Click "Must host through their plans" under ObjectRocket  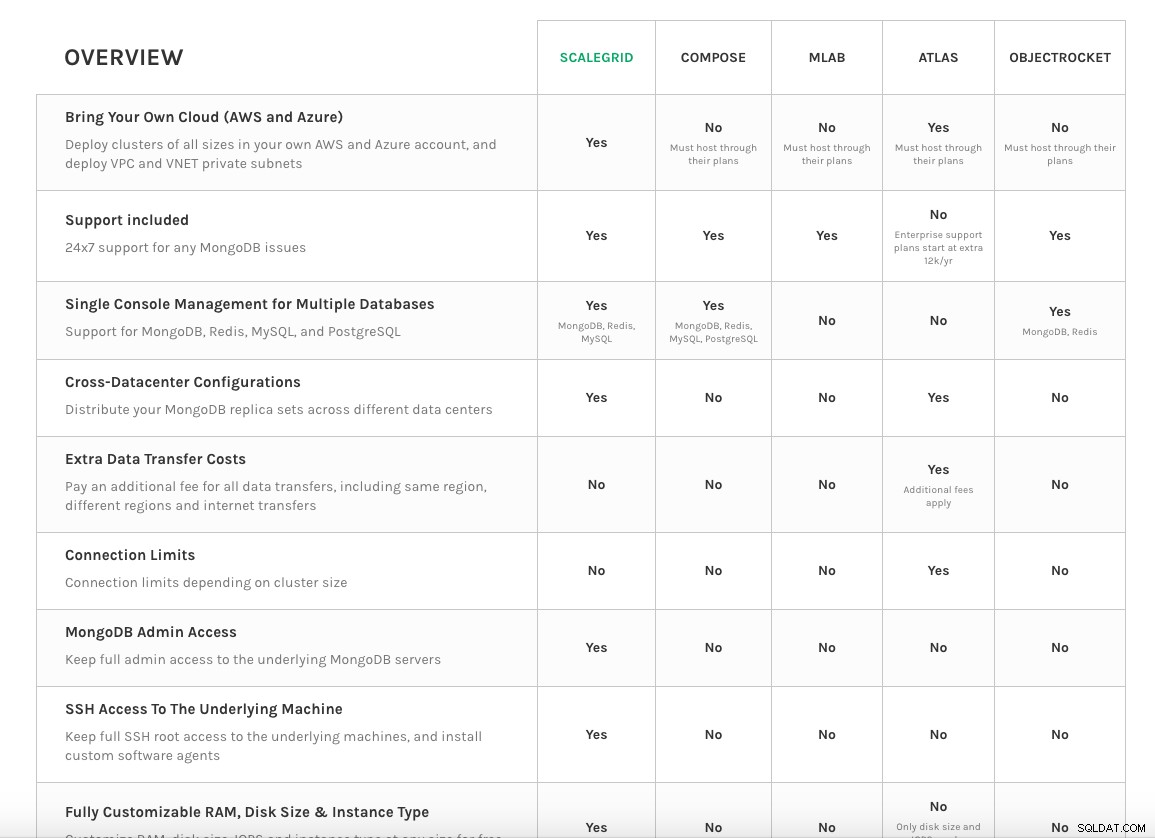click(1060, 154)
